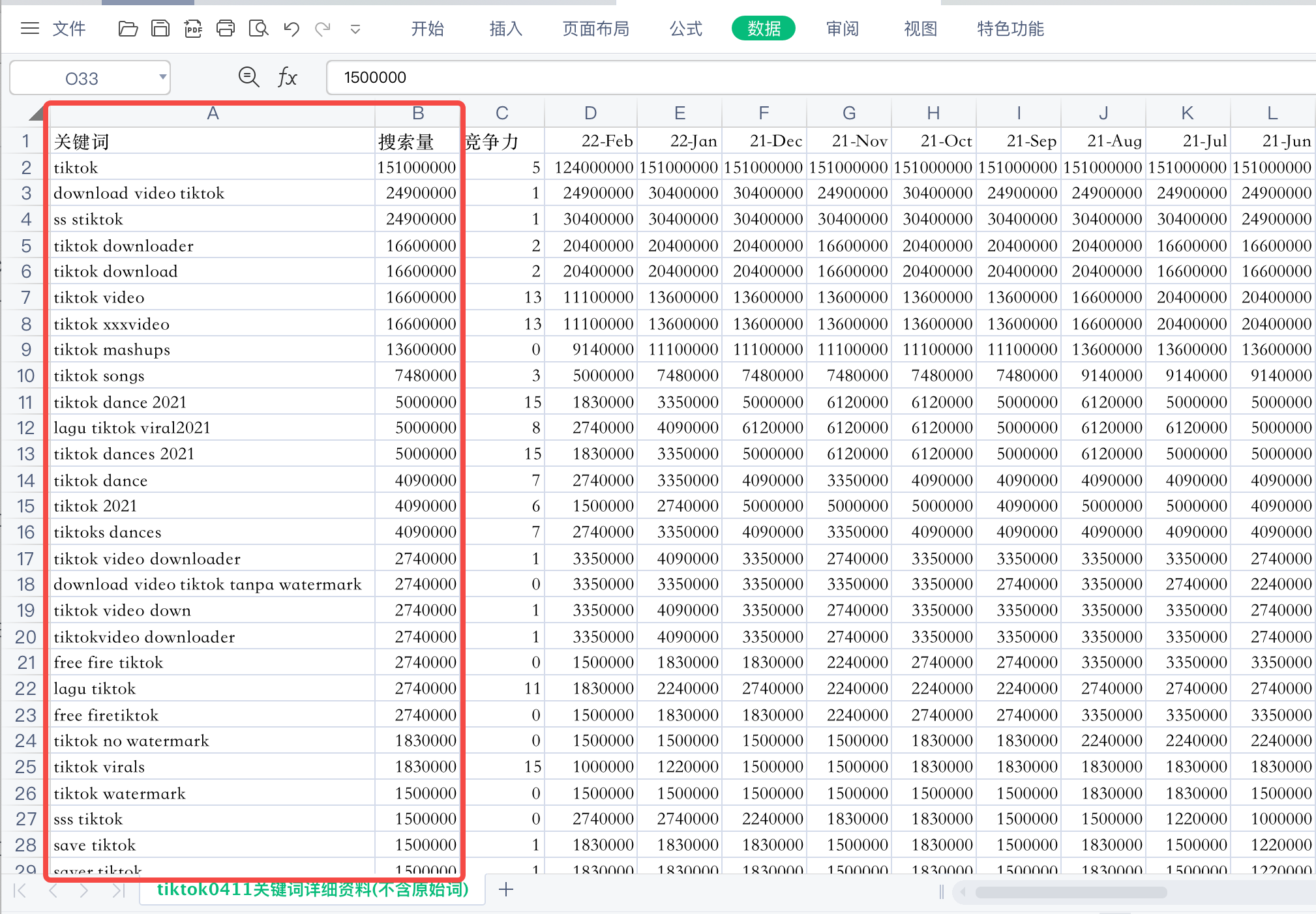This screenshot has width=1316, height=914.
Task: Select row 2 header
Action: pyautogui.click(x=25, y=168)
